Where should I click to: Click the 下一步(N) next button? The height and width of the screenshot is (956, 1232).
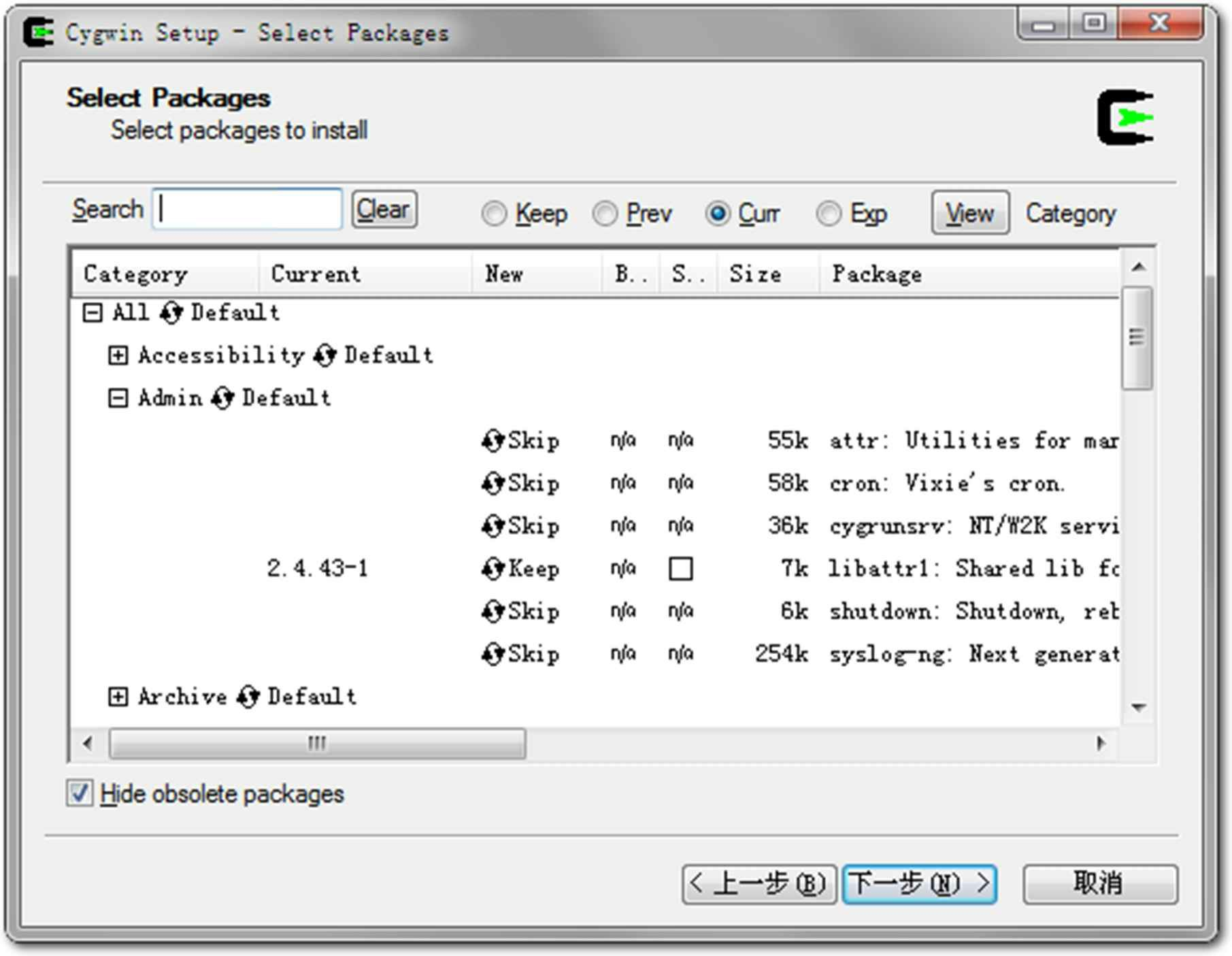coord(920,885)
